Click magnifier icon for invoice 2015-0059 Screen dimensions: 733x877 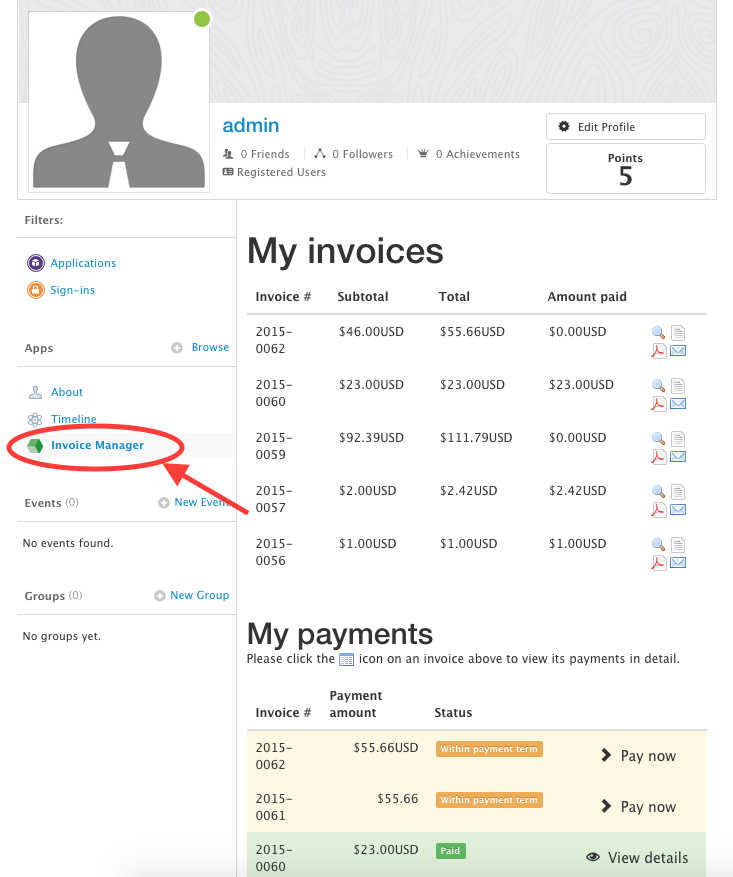click(x=658, y=439)
